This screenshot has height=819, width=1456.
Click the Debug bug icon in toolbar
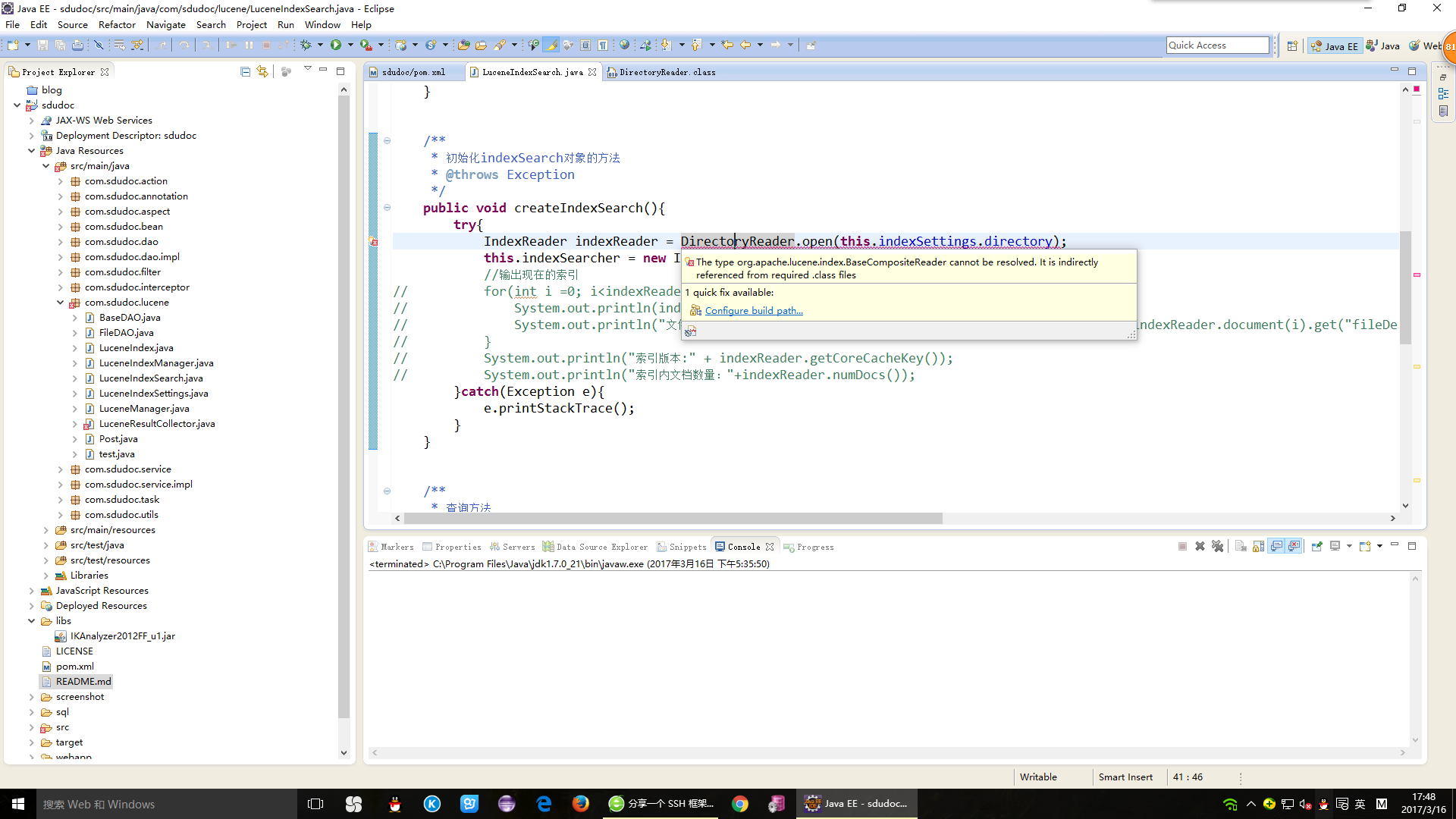tap(306, 45)
